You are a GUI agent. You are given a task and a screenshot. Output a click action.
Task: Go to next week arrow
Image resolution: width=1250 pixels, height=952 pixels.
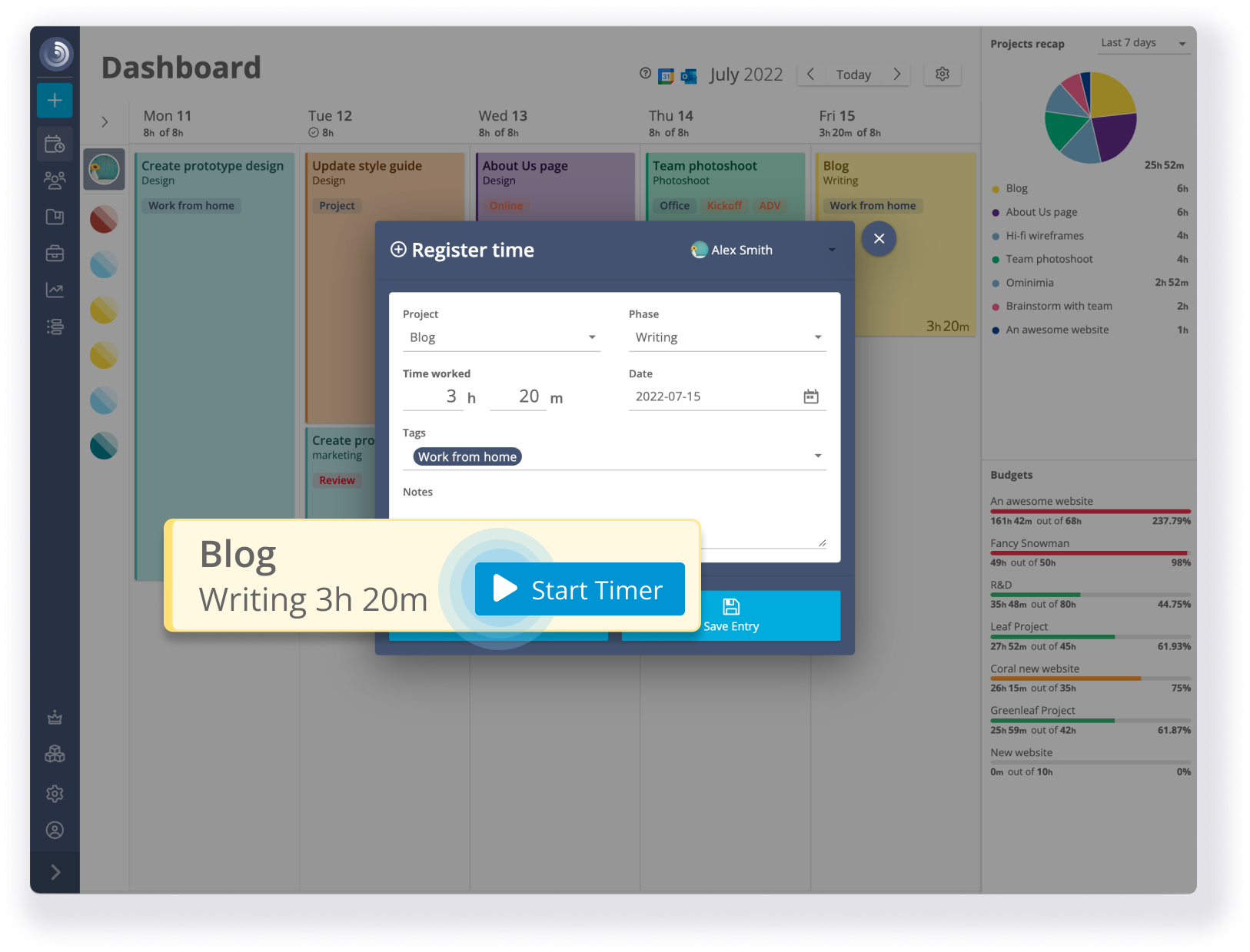pyautogui.click(x=896, y=75)
